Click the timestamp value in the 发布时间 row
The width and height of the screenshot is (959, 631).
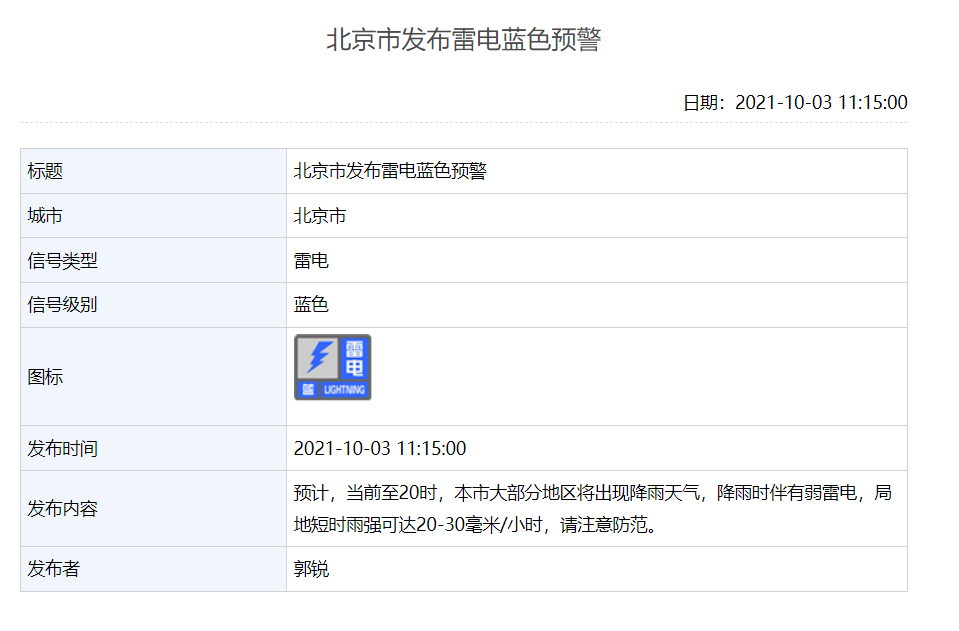pyautogui.click(x=380, y=448)
